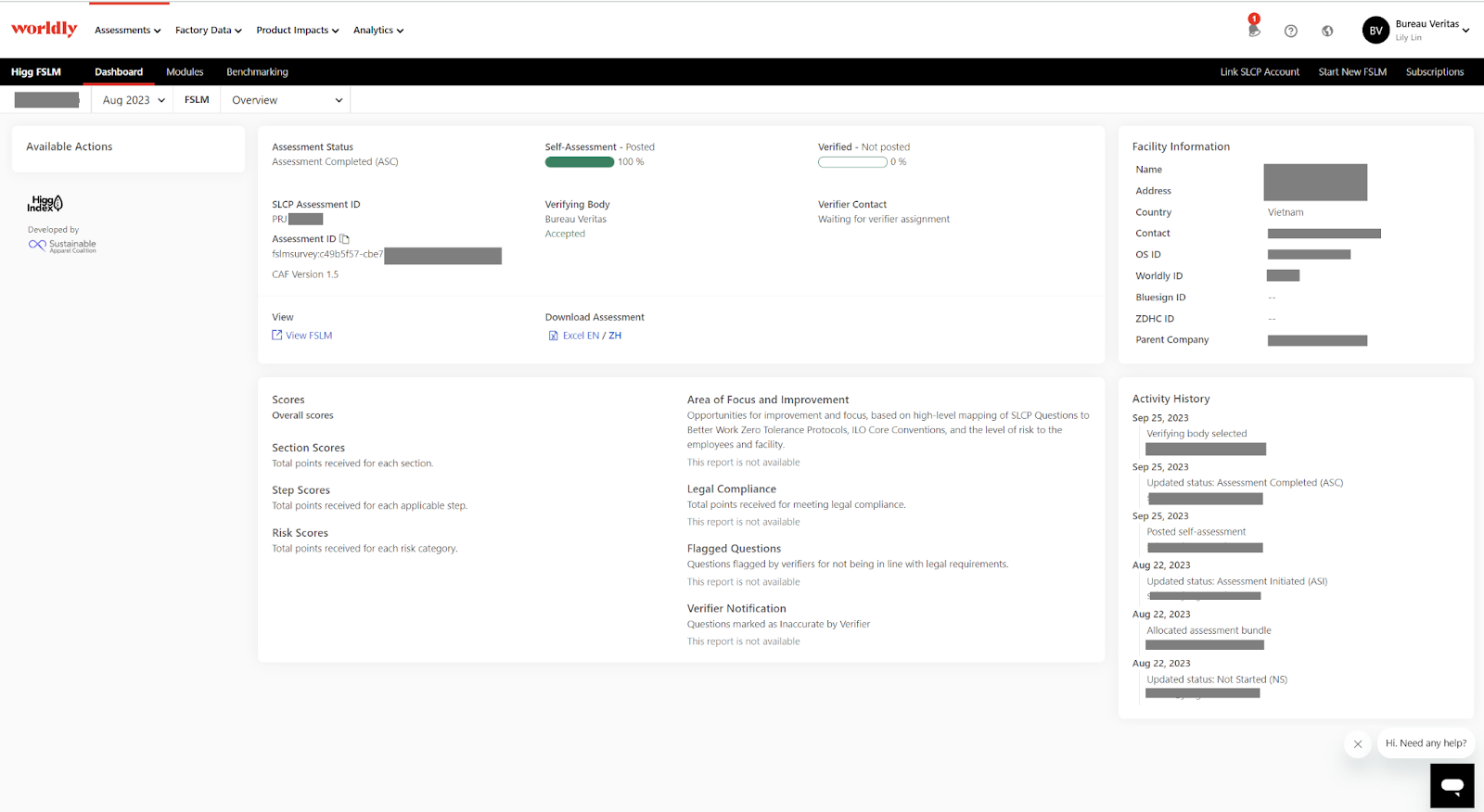This screenshot has height=812, width=1484.
Task: Switch to the Modules tab
Action: click(185, 72)
